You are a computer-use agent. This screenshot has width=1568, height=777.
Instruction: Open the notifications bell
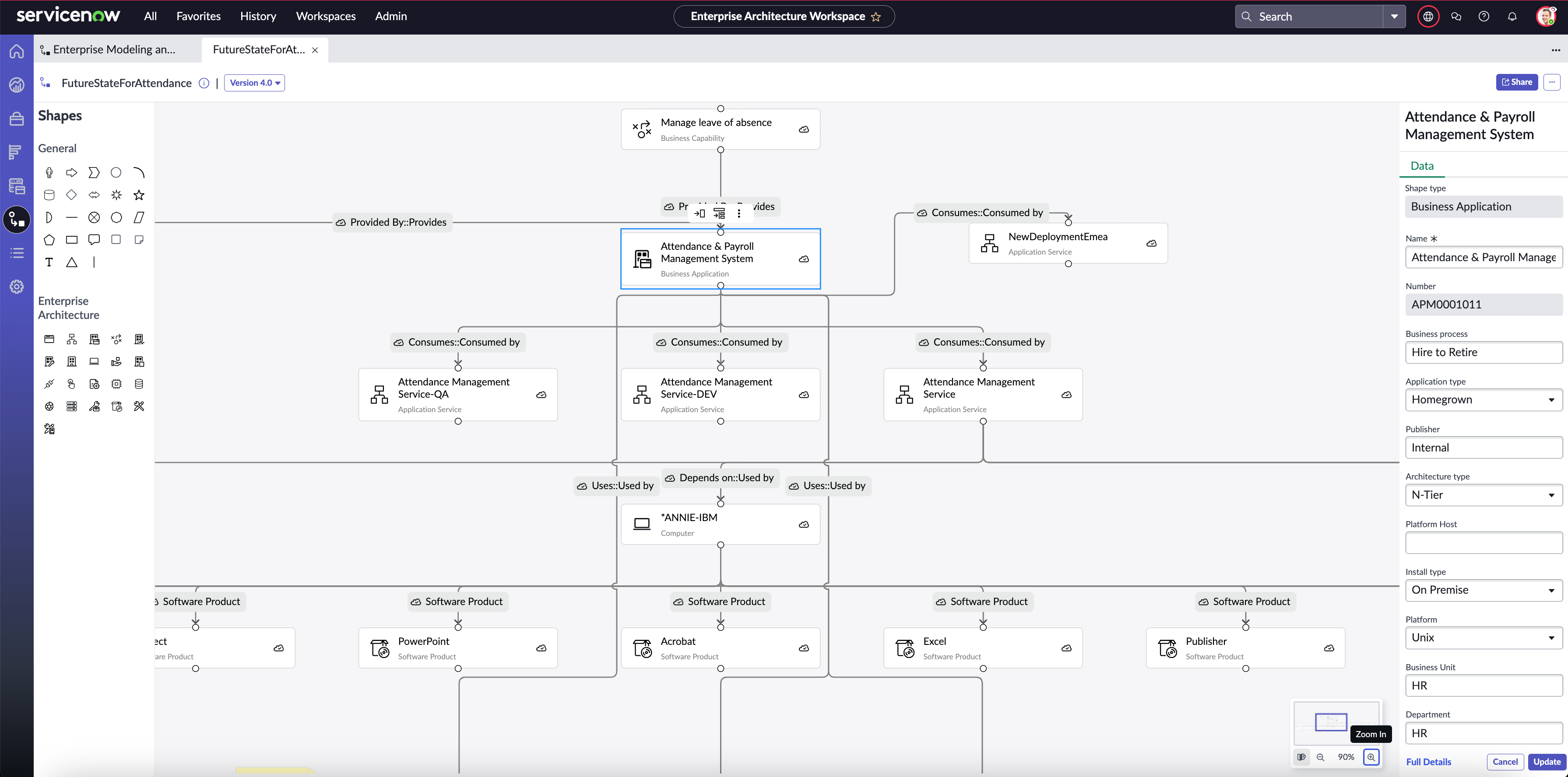tap(1512, 17)
